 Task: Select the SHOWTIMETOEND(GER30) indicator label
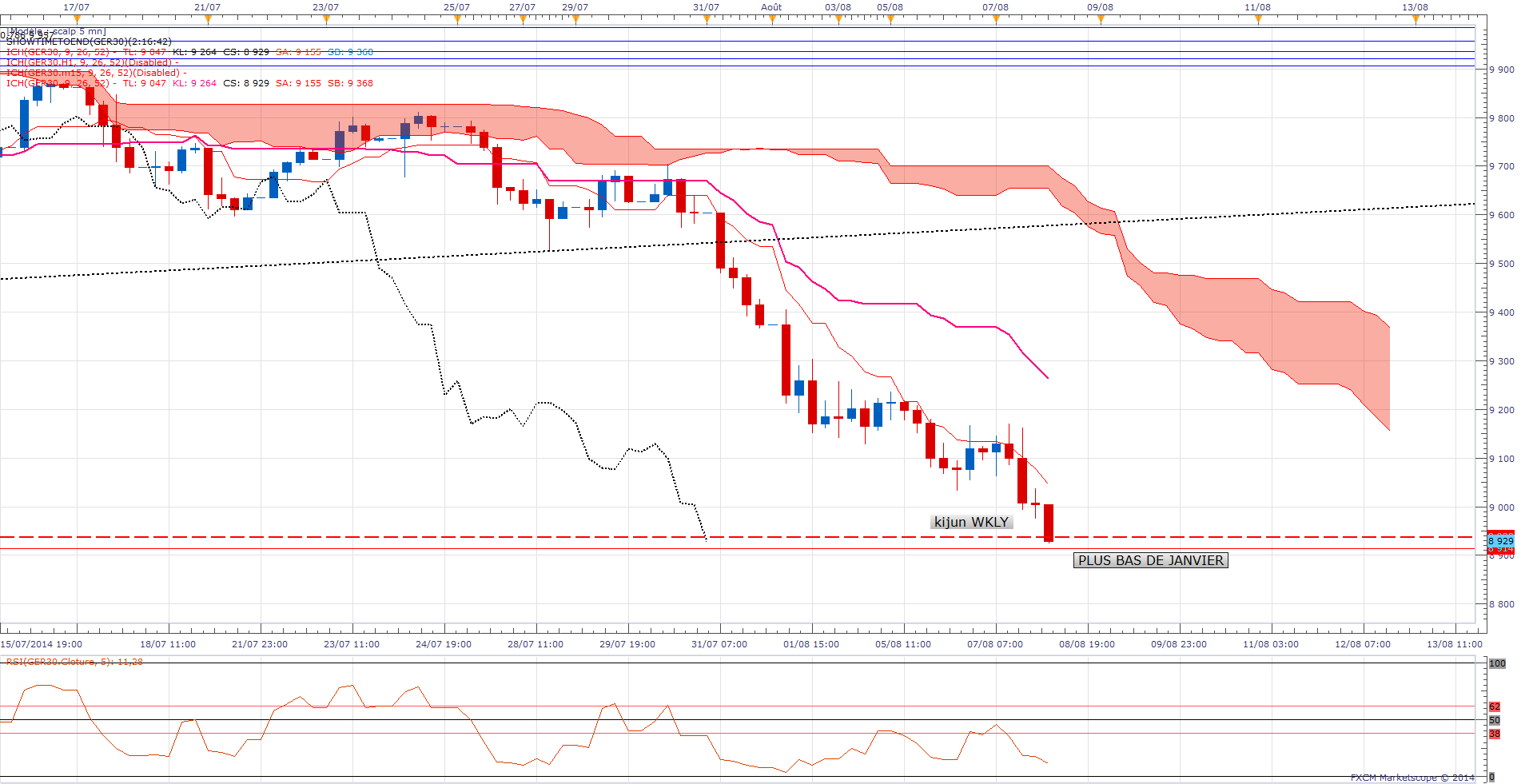click(x=89, y=42)
